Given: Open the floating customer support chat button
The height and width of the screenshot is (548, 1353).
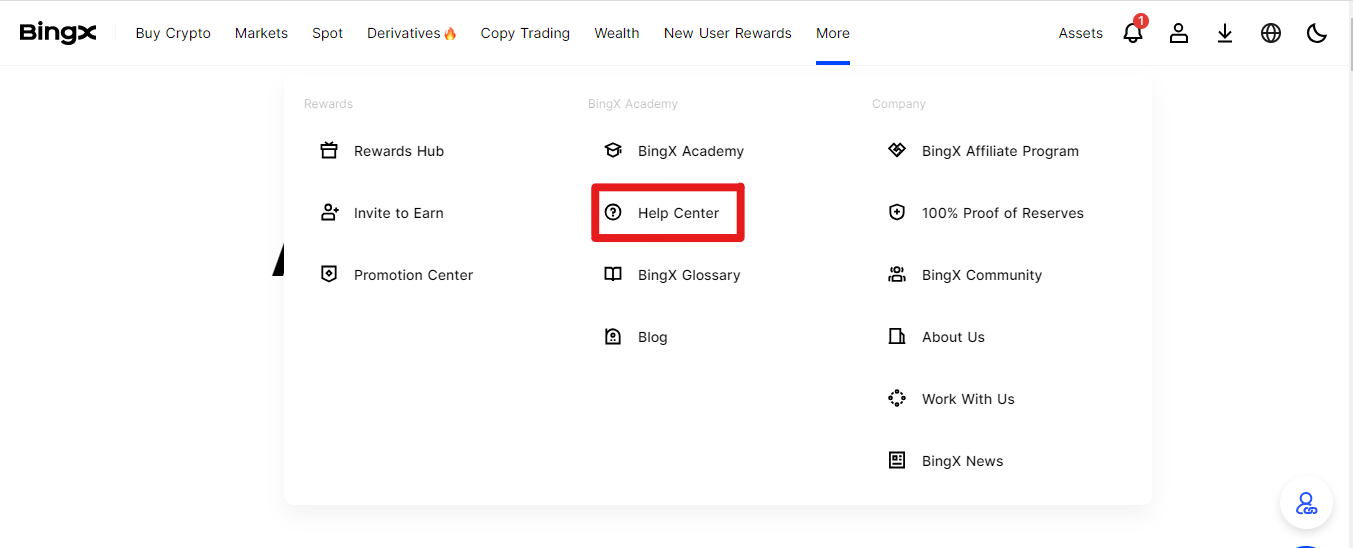Looking at the screenshot, I should [x=1306, y=503].
